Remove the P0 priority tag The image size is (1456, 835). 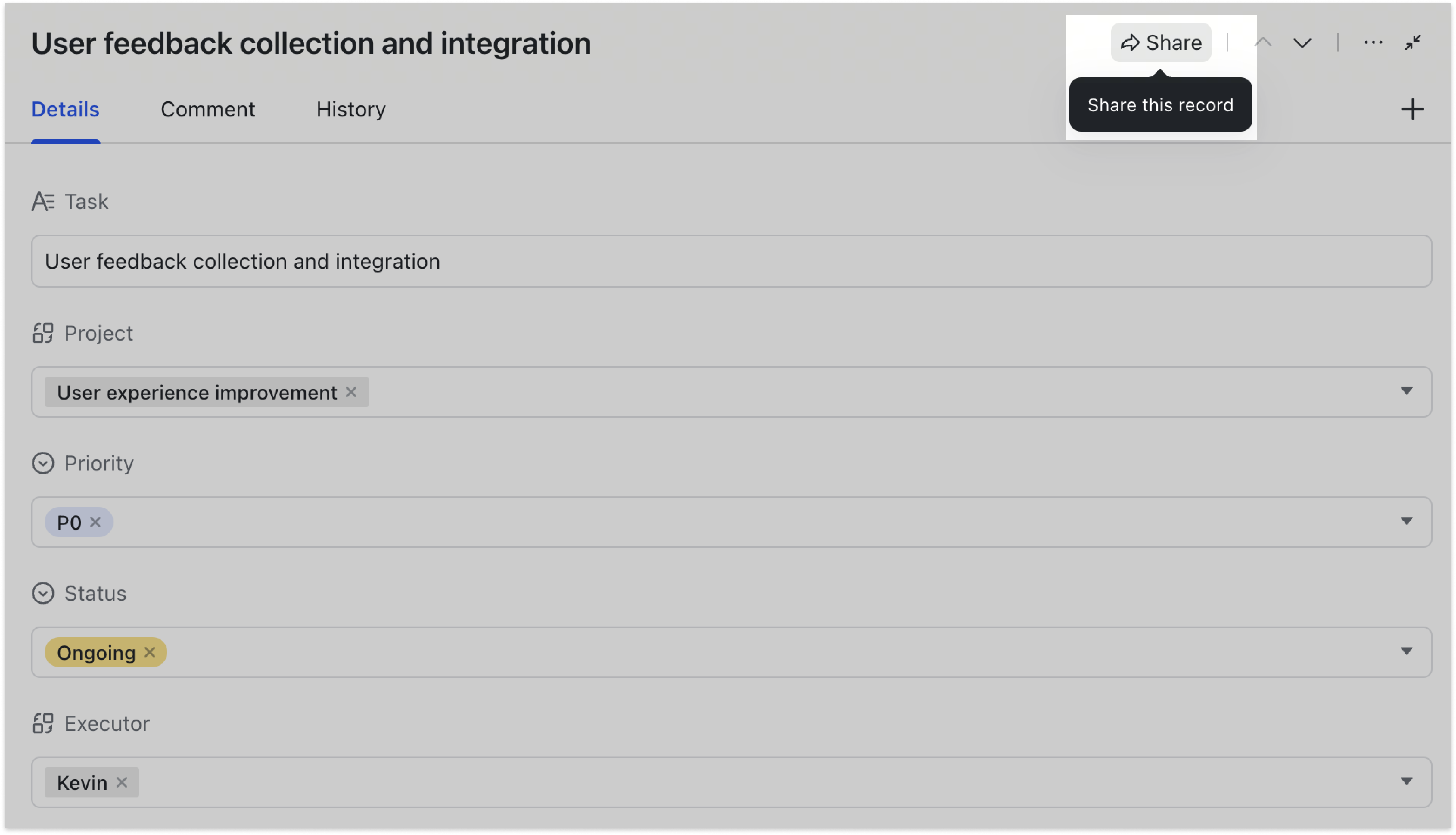pos(96,522)
